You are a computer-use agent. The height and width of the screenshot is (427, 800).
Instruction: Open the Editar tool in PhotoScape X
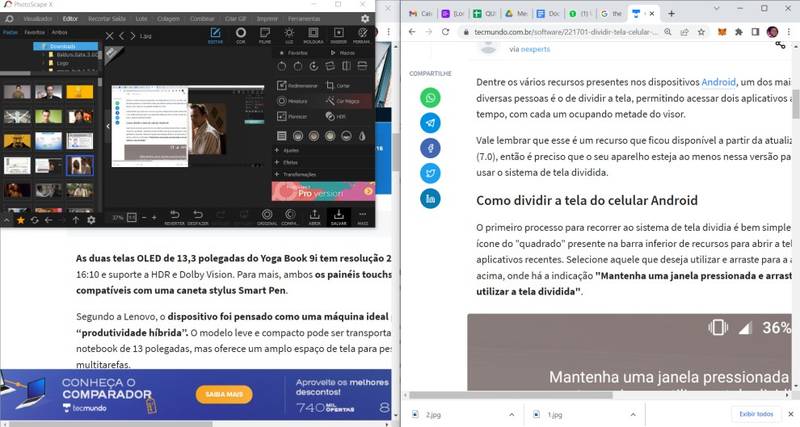pyautogui.click(x=215, y=36)
